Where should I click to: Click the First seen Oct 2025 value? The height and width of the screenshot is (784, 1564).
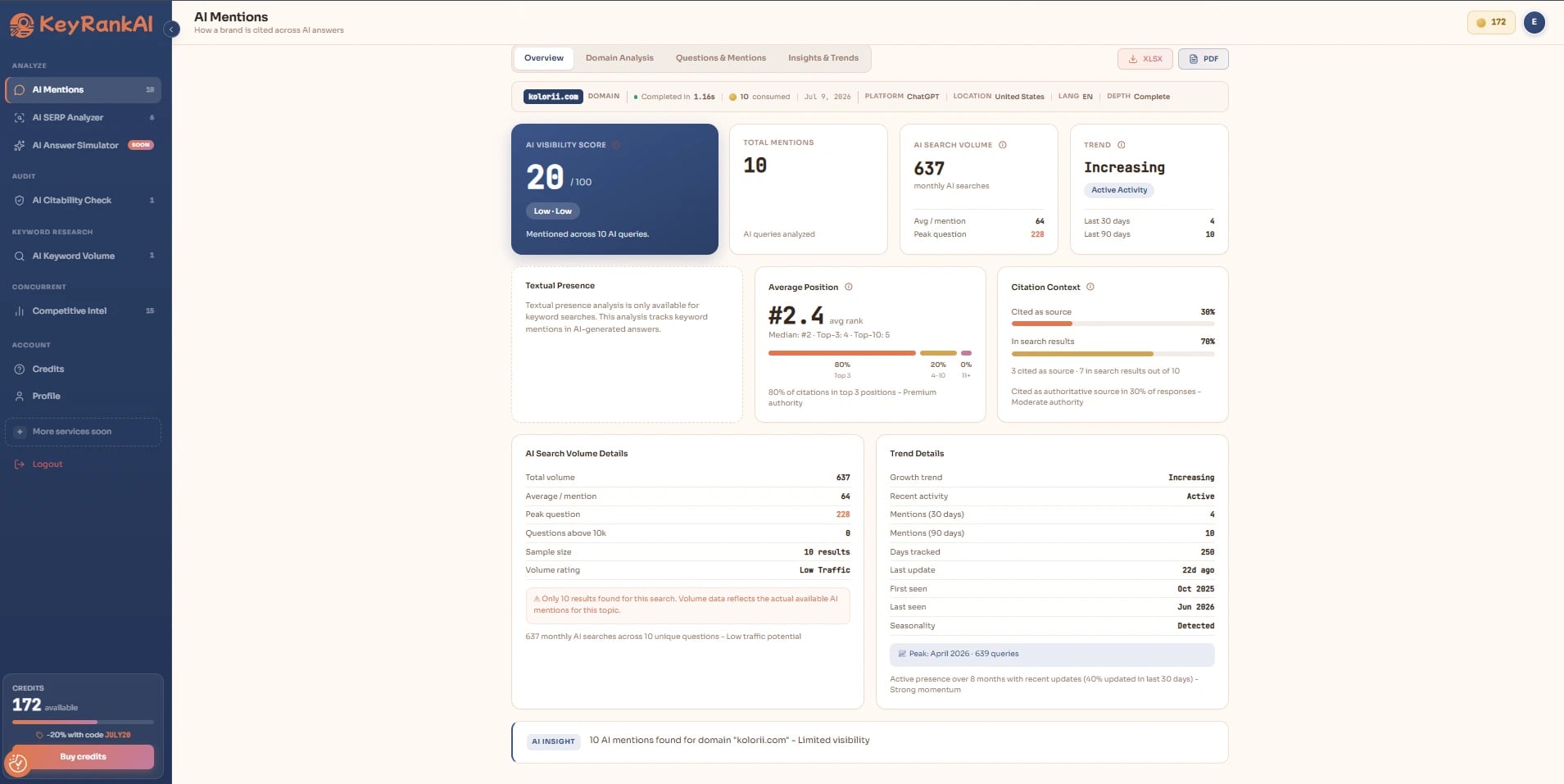point(1196,589)
